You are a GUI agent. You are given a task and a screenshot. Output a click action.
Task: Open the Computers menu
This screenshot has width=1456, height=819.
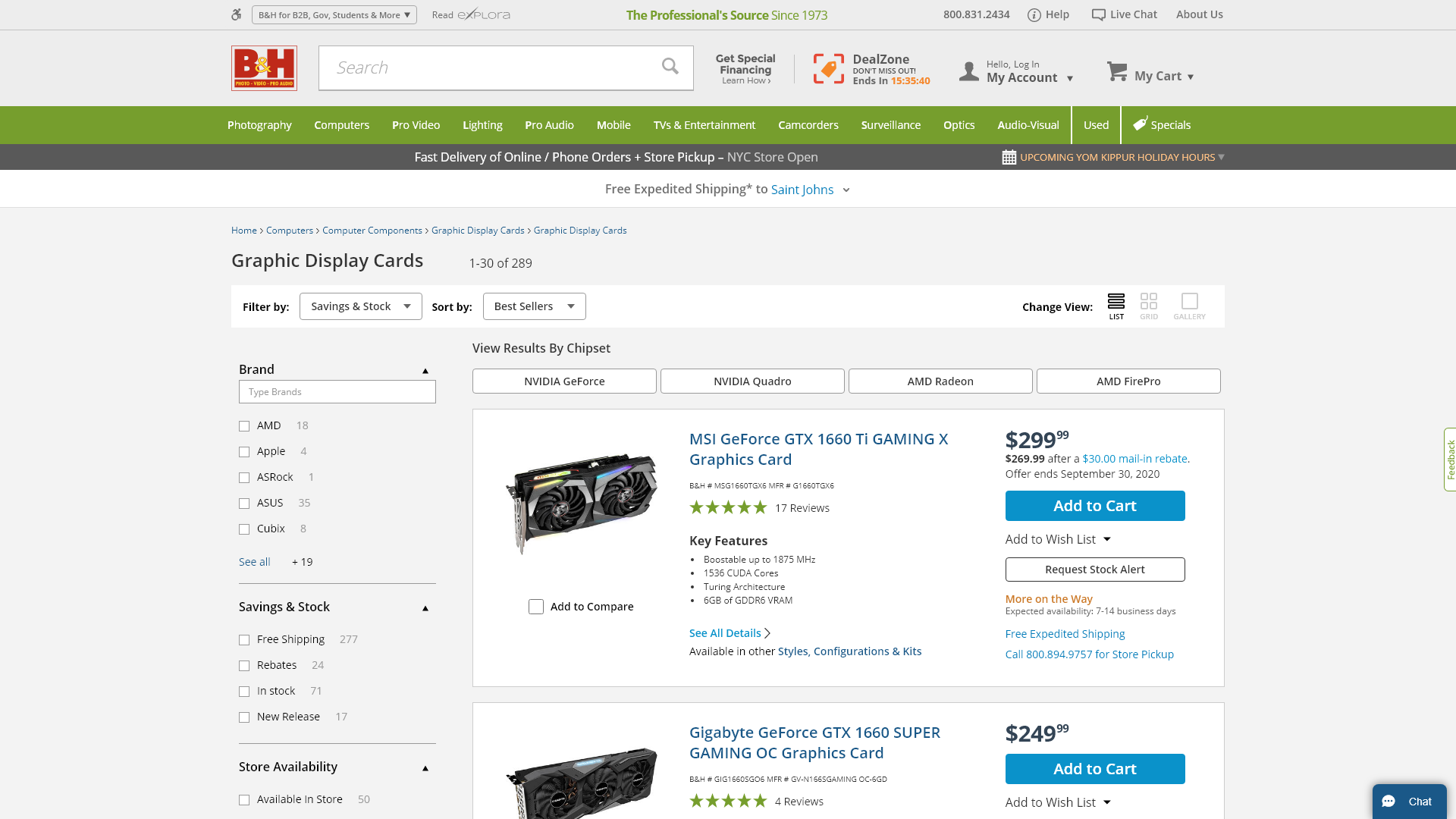coord(341,125)
